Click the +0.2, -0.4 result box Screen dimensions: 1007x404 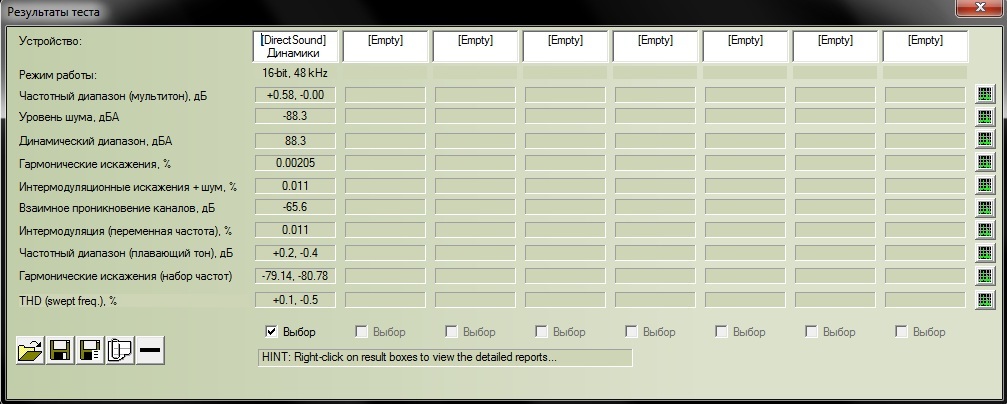[x=296, y=253]
